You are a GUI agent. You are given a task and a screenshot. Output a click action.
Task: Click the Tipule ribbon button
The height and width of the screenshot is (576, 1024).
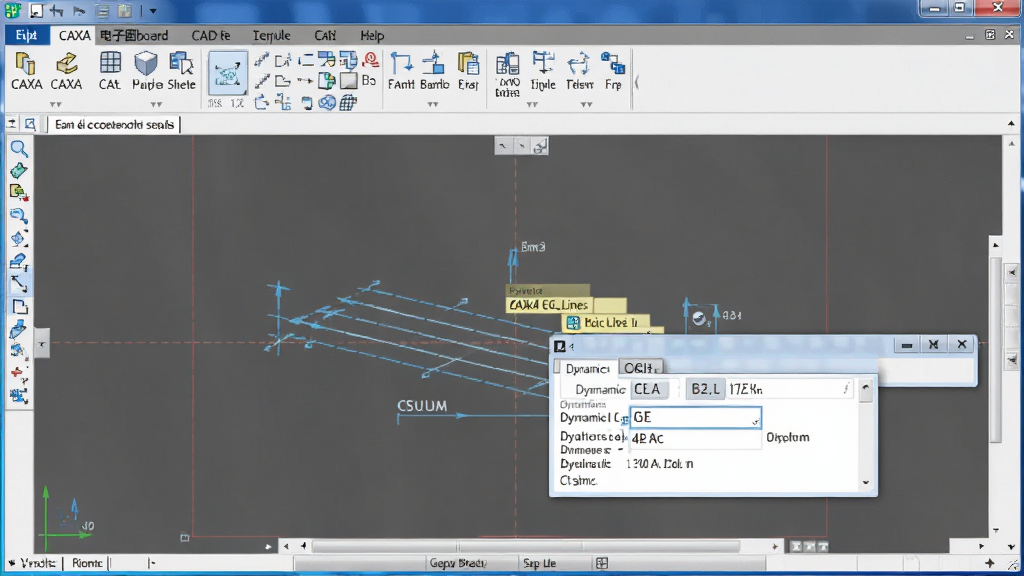[x=543, y=71]
